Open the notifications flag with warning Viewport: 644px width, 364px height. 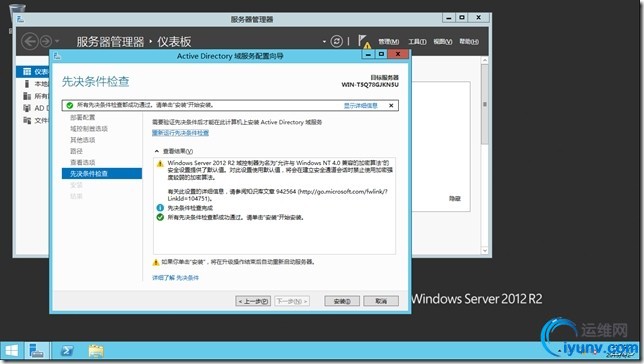point(364,41)
